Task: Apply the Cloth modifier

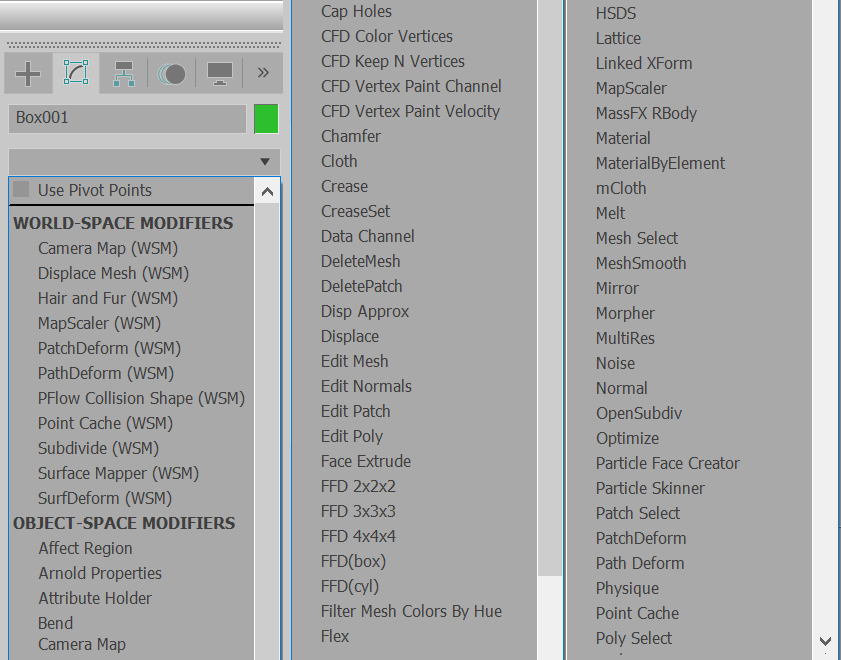Action: tap(339, 161)
